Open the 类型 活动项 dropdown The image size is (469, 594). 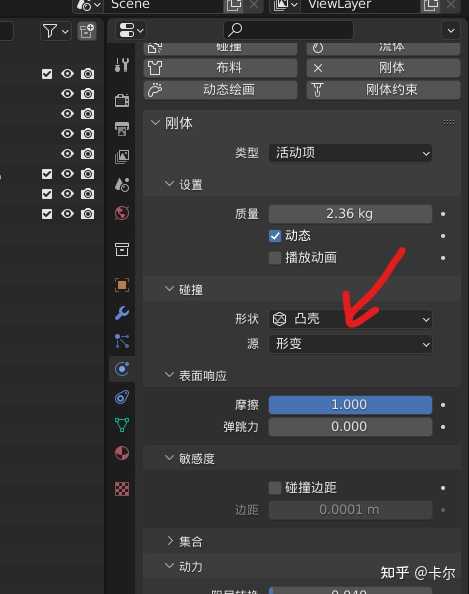click(x=350, y=153)
